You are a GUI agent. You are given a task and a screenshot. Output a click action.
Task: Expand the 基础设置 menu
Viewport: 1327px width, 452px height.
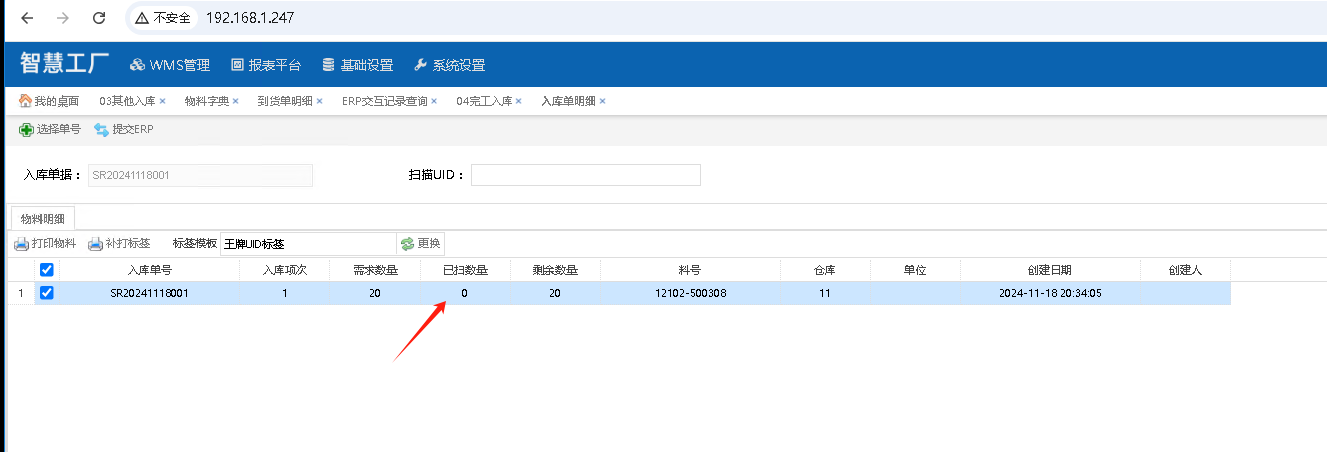[x=357, y=65]
